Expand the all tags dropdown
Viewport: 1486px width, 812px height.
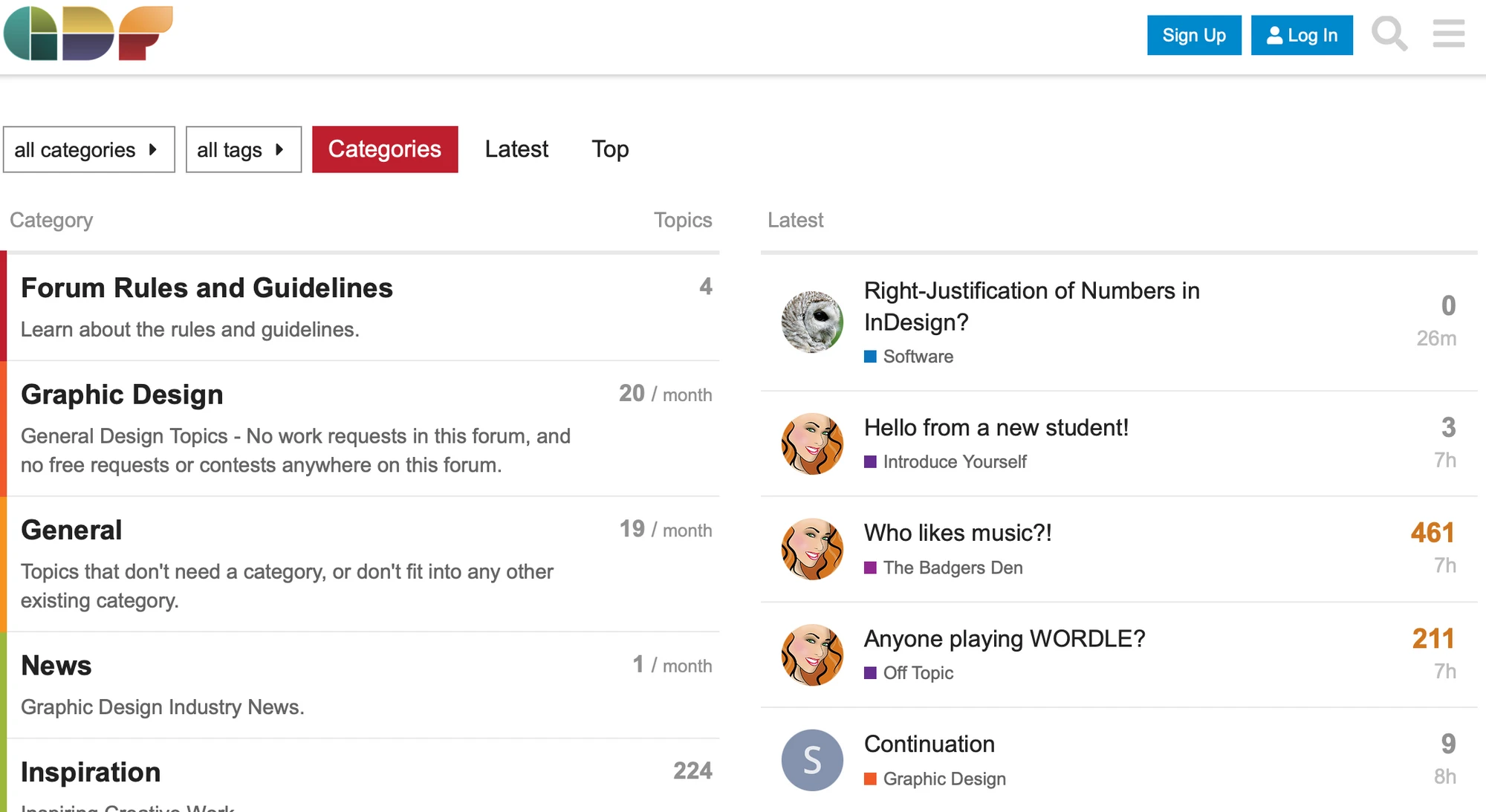[x=243, y=149]
